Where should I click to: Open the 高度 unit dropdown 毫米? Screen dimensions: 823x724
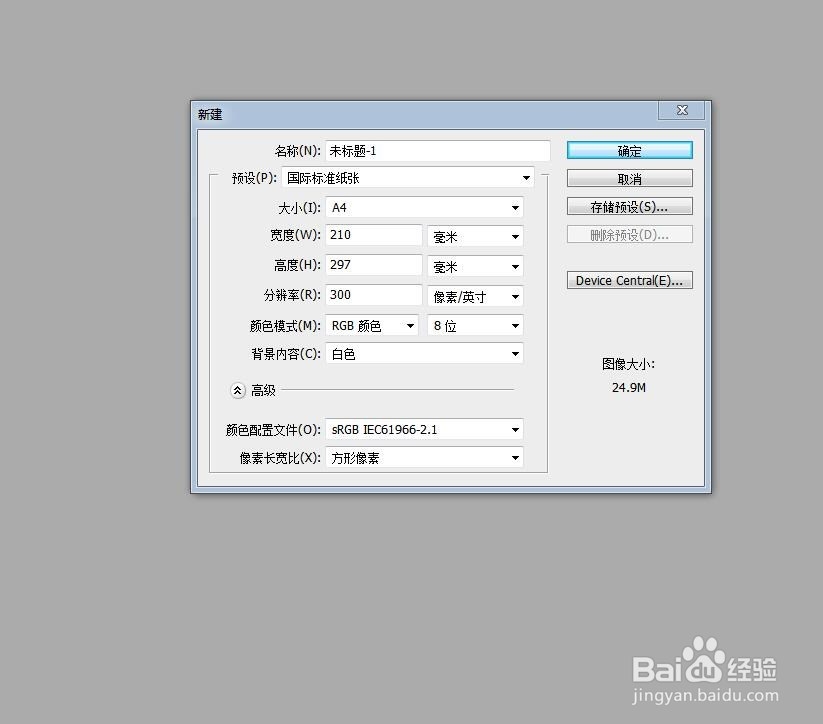coord(475,267)
